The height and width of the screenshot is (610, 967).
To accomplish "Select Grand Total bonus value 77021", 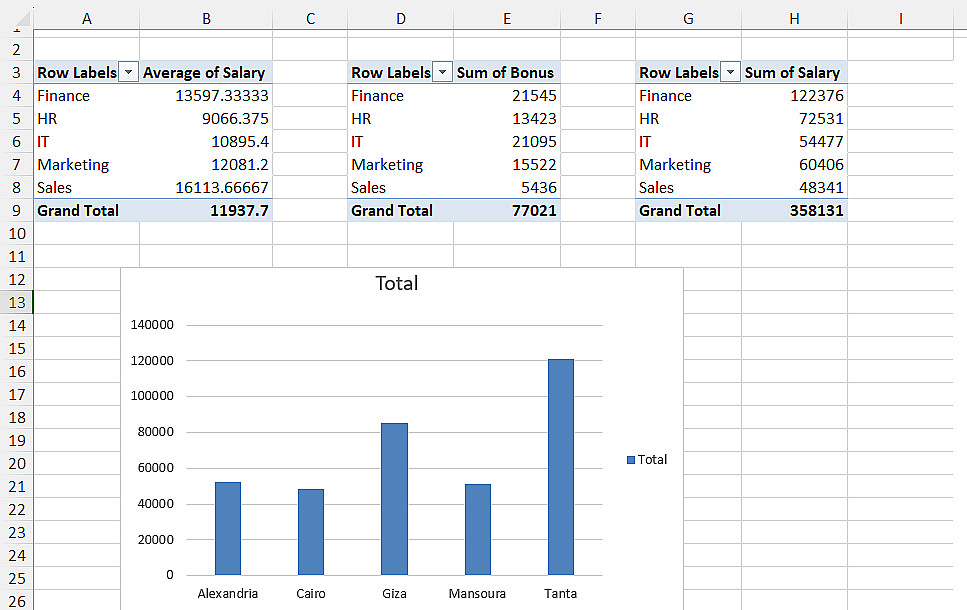I will pos(507,210).
